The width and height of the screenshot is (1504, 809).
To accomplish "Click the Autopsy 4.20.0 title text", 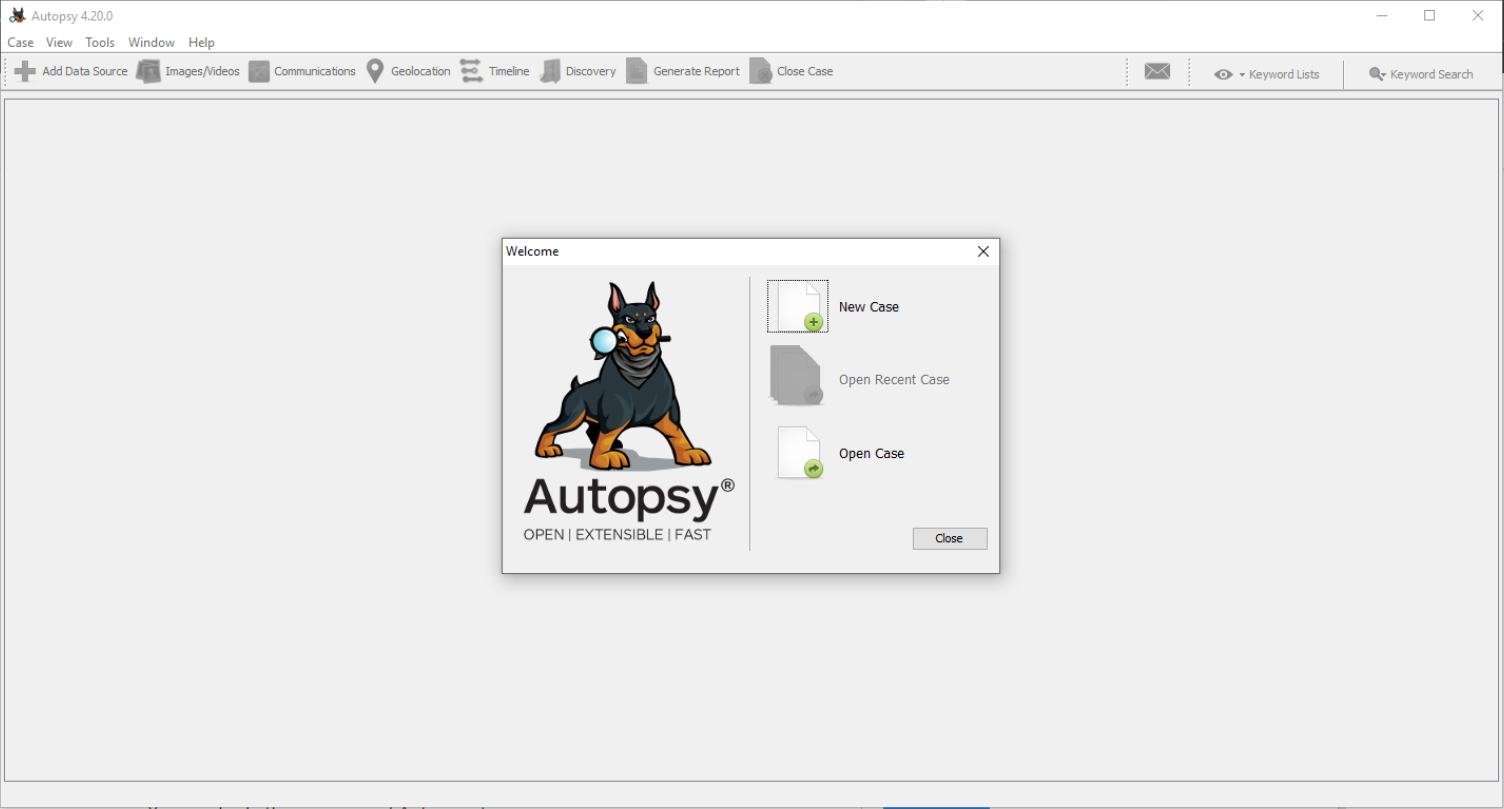I will coord(72,16).
